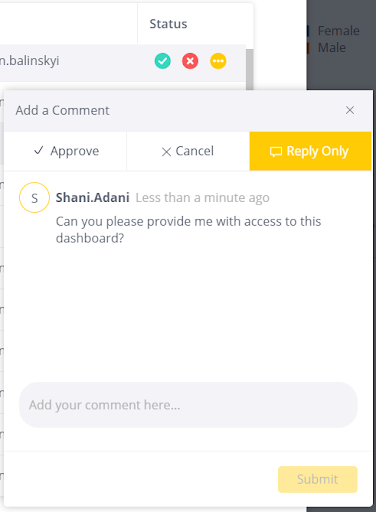Select the n.balinskyi table row

(x=123, y=63)
